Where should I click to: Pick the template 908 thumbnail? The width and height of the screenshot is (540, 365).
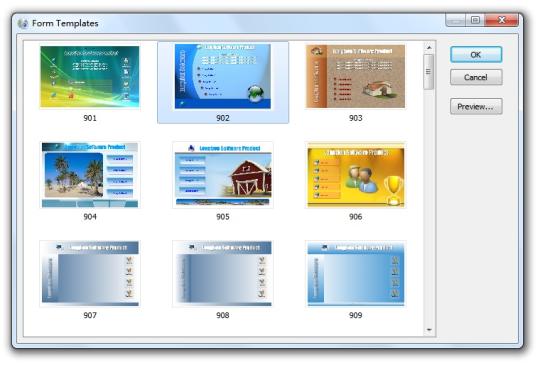pyautogui.click(x=223, y=273)
